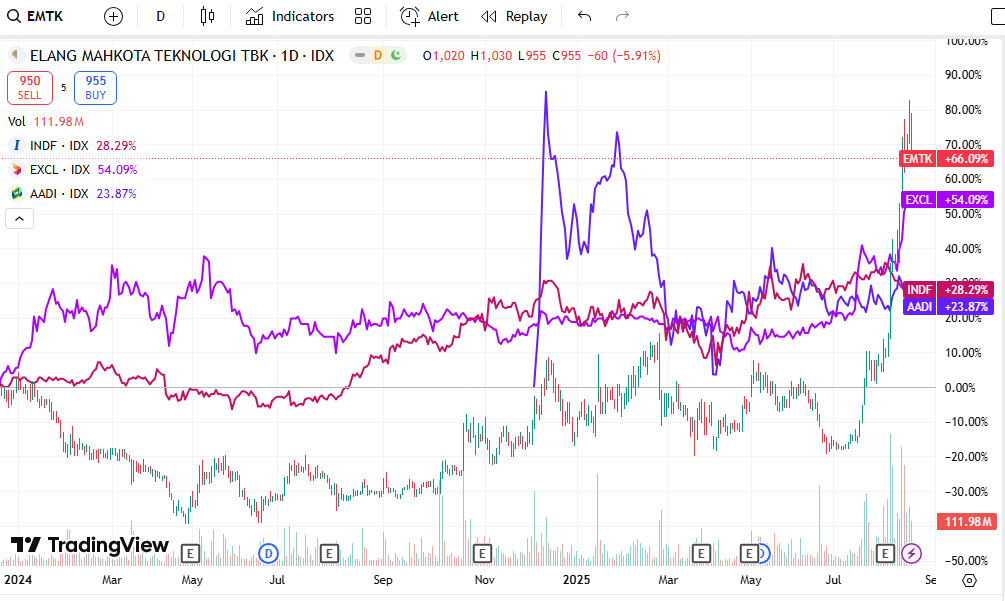Click the AADI +23.87% price label
Screen dimensions: 1005x601
pyautogui.click(x=948, y=306)
